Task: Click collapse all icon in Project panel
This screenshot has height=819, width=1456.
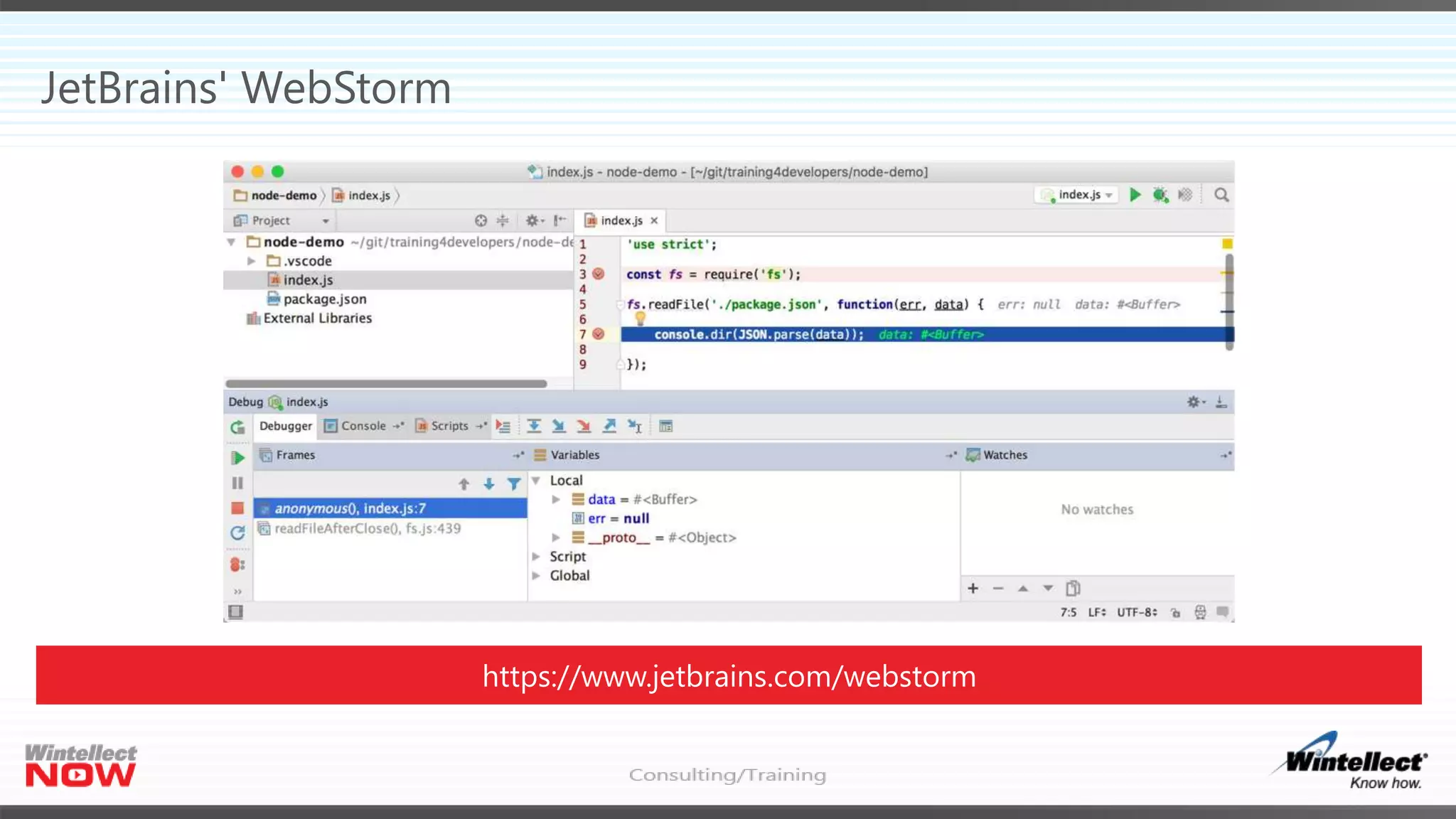Action: [x=503, y=220]
